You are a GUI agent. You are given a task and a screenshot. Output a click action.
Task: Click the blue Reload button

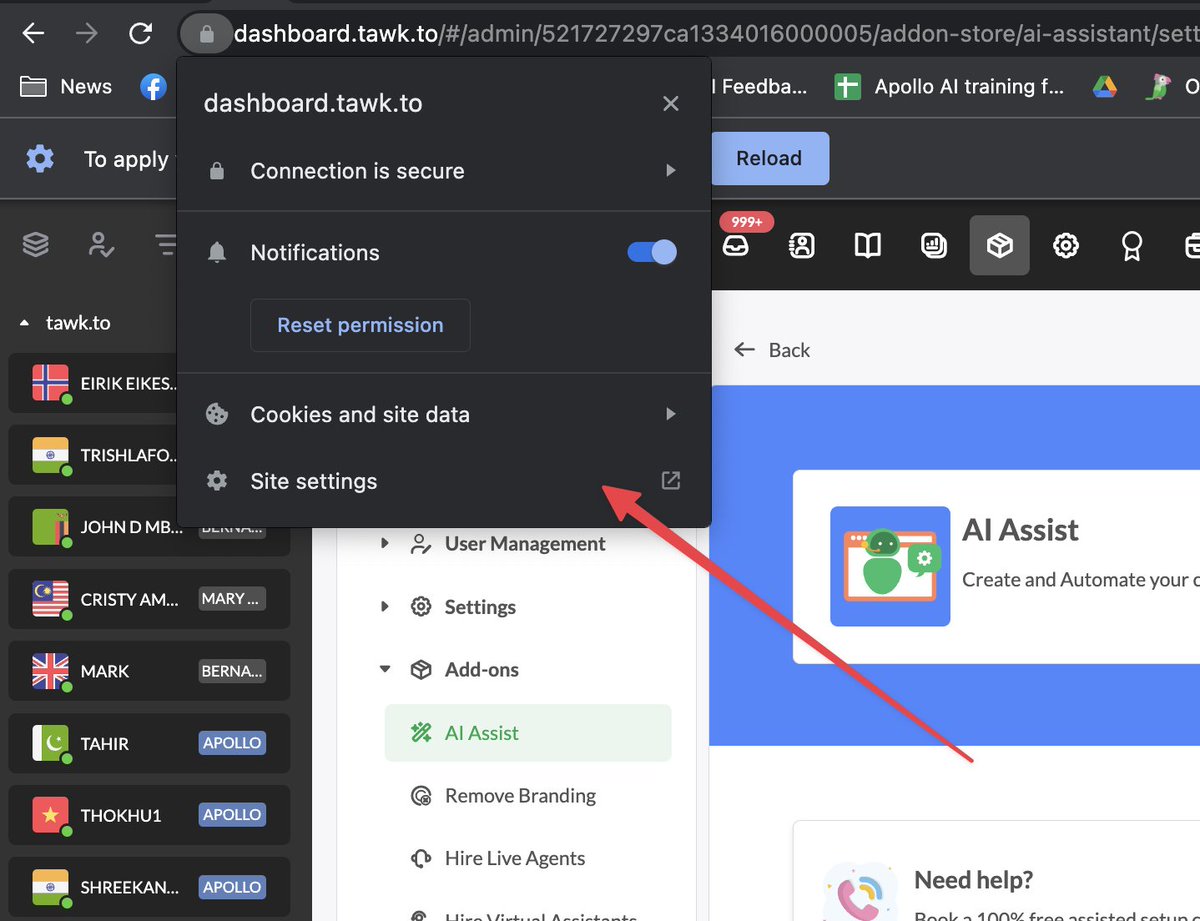[769, 158]
